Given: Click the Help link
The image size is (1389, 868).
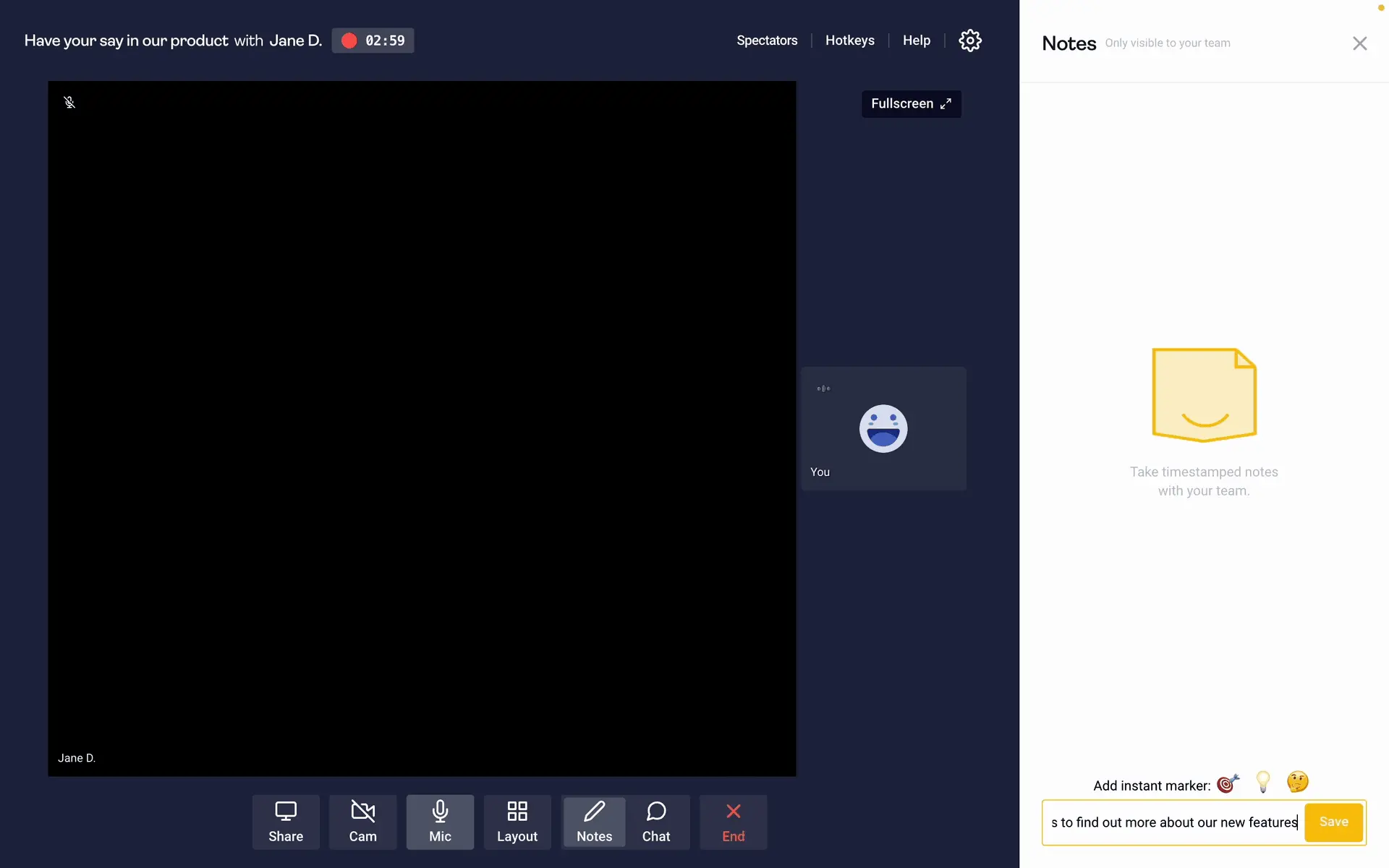Looking at the screenshot, I should click(916, 41).
